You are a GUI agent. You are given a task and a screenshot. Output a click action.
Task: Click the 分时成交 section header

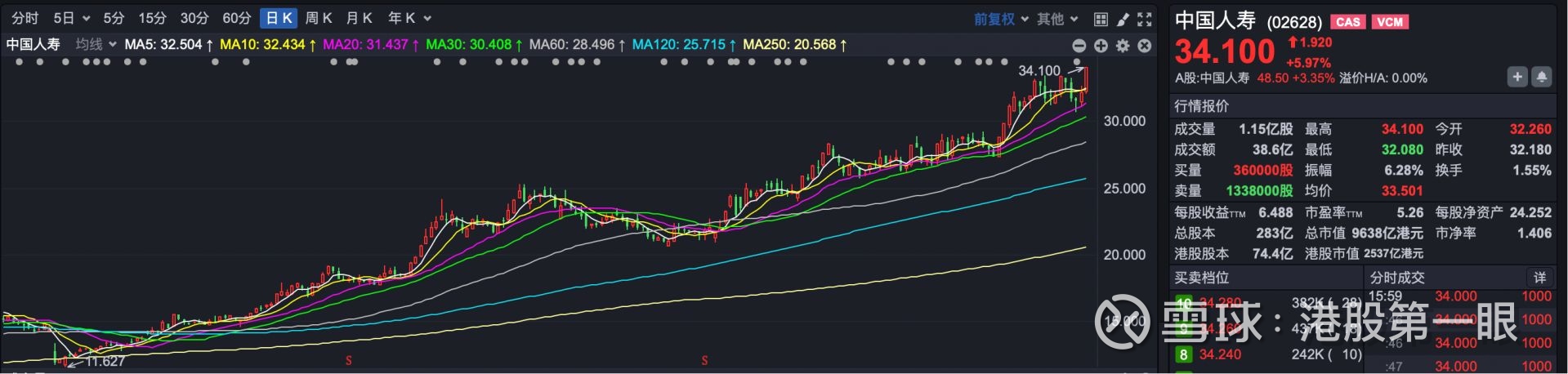pos(1397,278)
